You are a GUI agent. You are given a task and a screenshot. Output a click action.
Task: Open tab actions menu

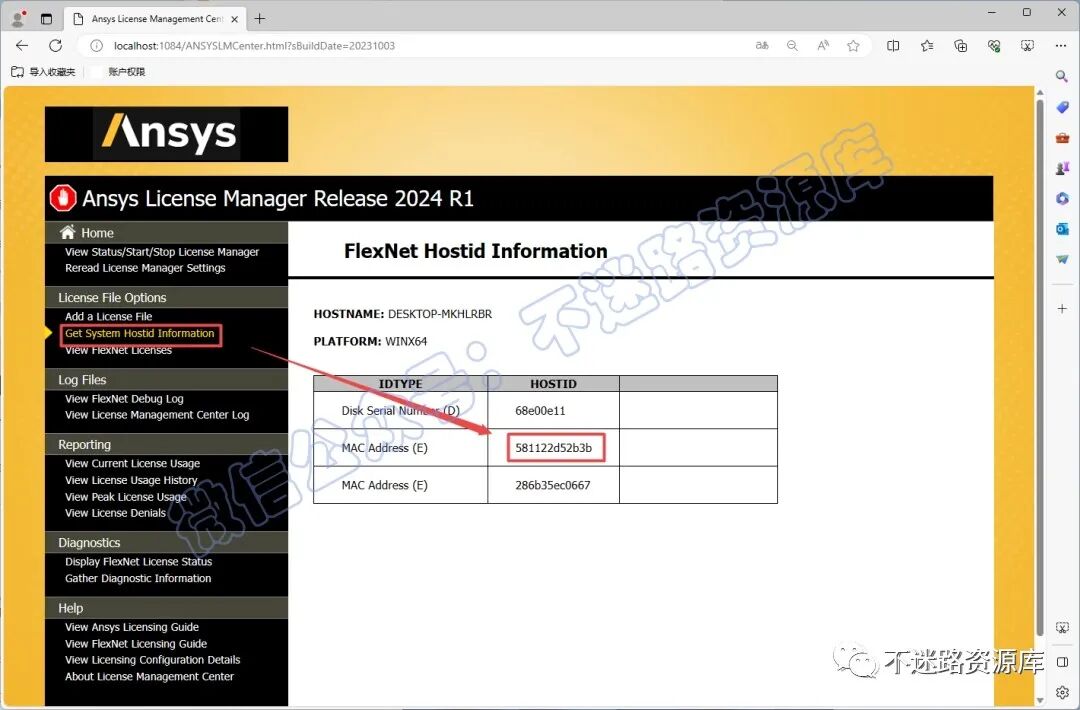(46, 19)
